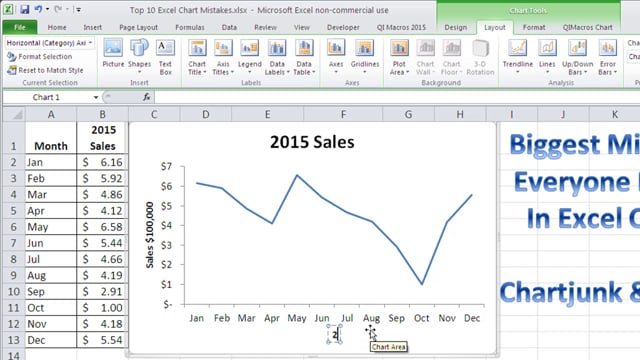Select row 5 header

[13, 211]
